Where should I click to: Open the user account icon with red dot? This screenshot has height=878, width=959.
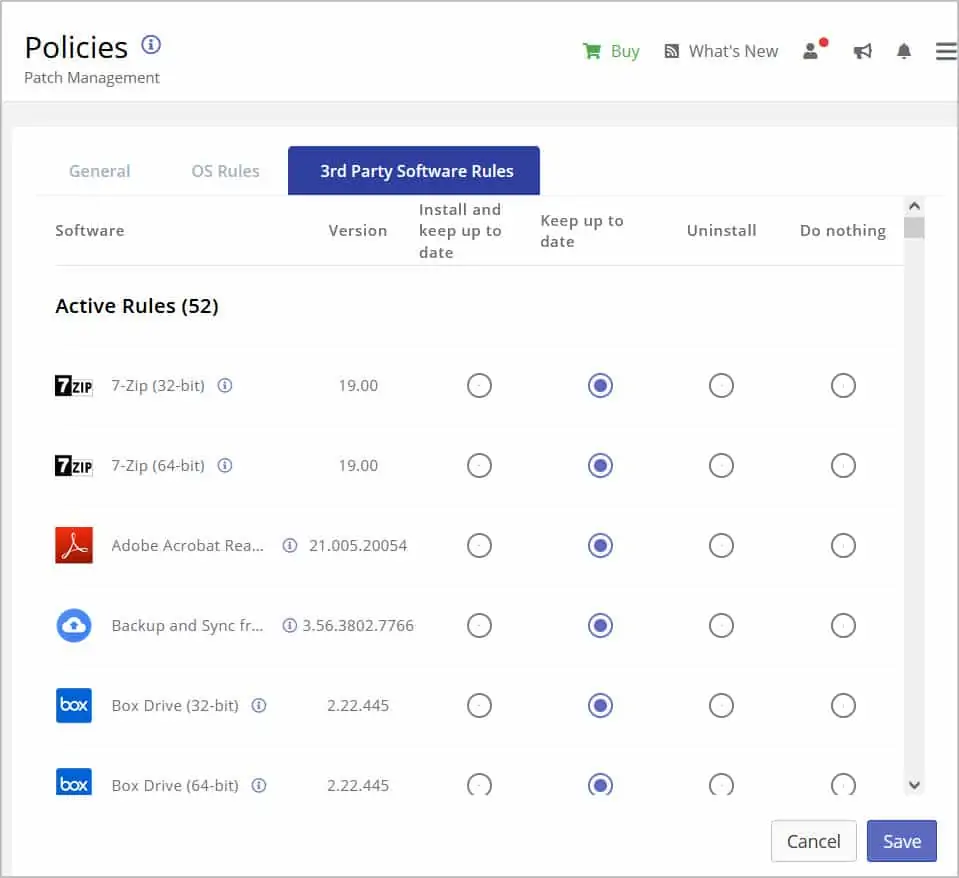tap(814, 50)
